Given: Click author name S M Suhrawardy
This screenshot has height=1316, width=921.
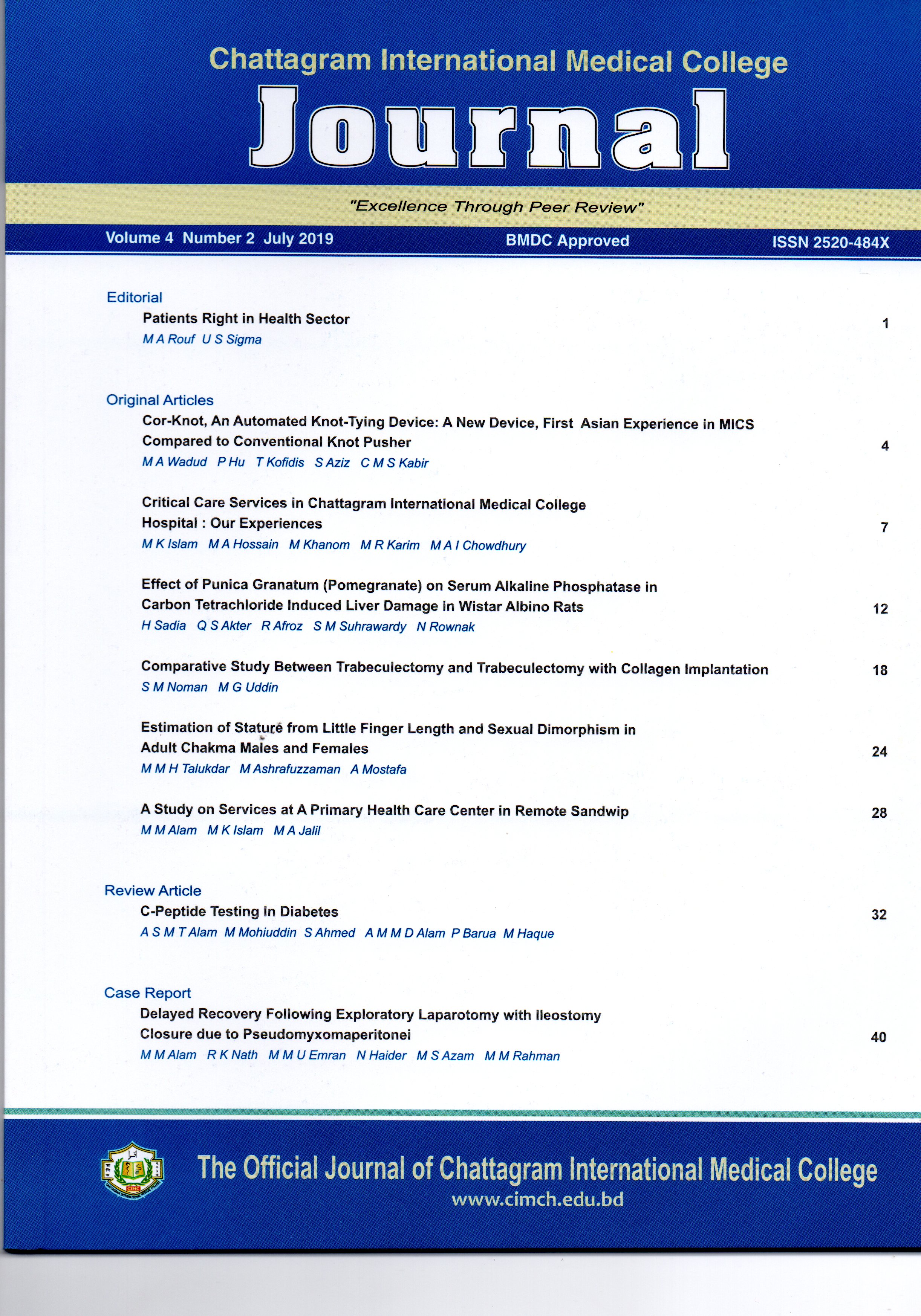Looking at the screenshot, I should 360,626.
